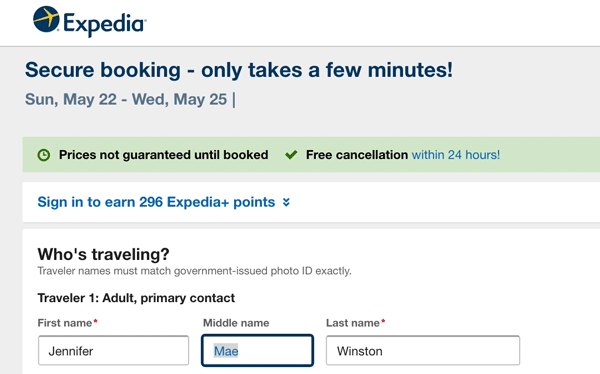This screenshot has width=600, height=374.
Task: Select the Middle name field containing Mae
Action: pos(257,350)
